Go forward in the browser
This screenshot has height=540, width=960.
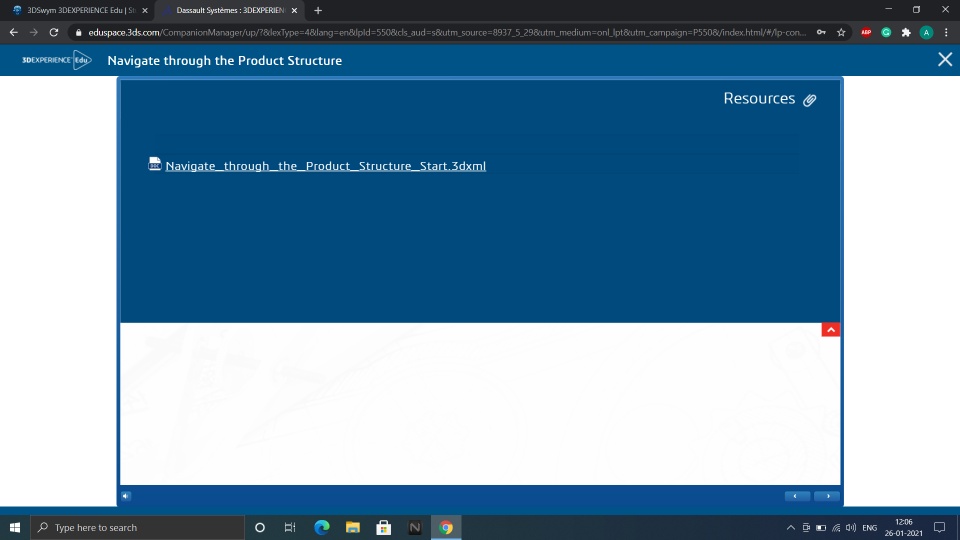(x=34, y=32)
